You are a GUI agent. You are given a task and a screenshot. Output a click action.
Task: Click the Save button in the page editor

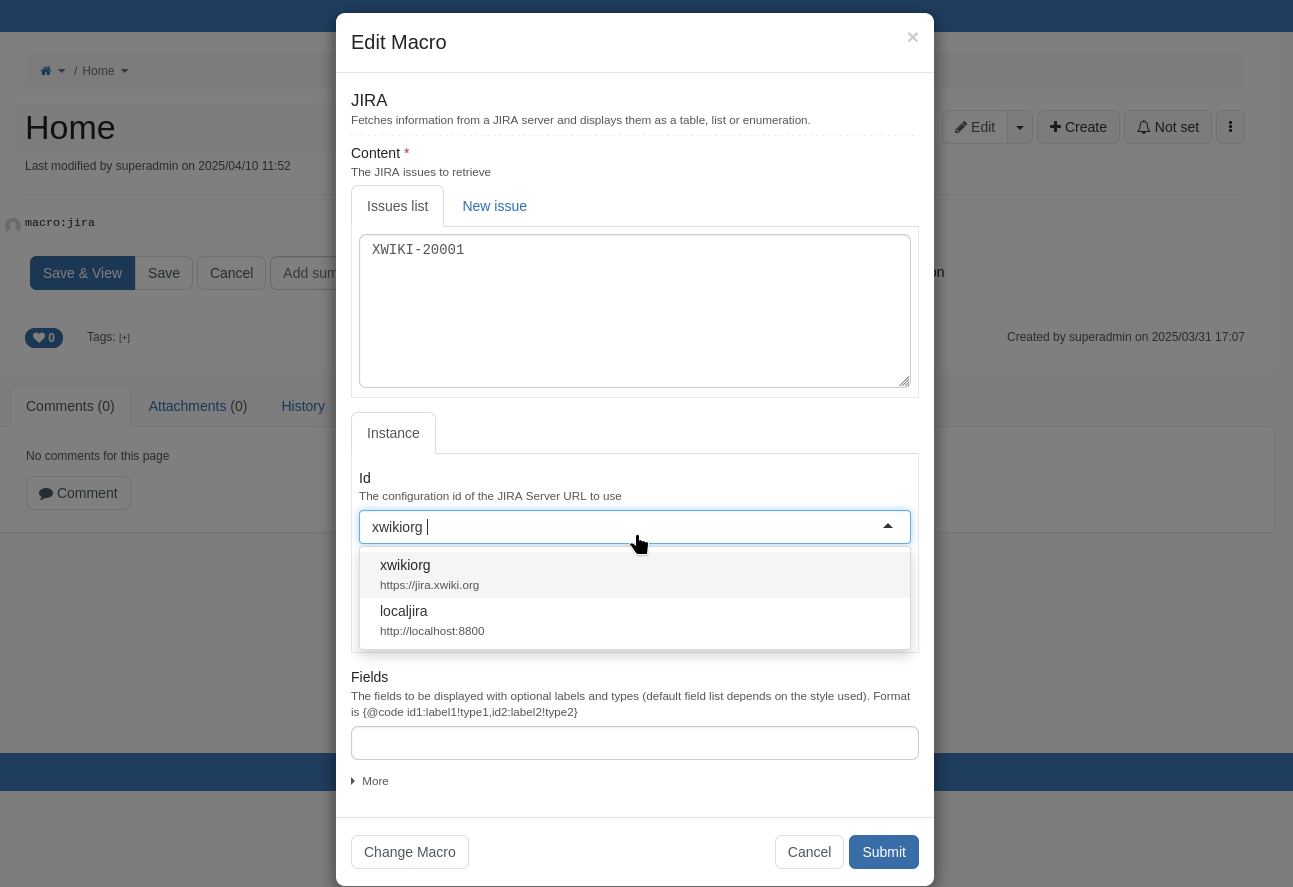(x=164, y=273)
